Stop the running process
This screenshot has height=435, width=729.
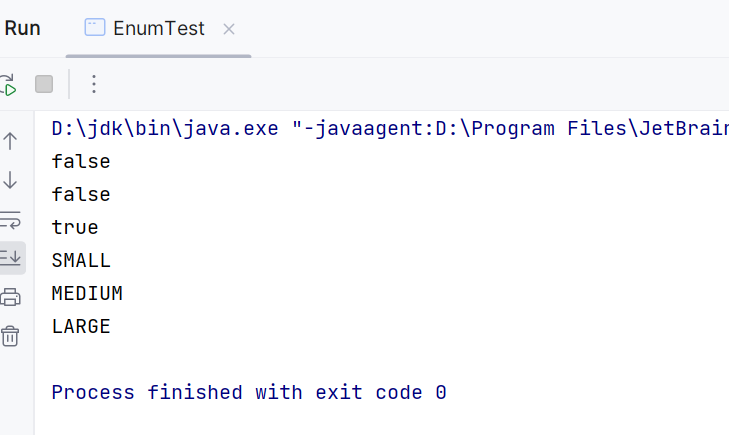[44, 85]
